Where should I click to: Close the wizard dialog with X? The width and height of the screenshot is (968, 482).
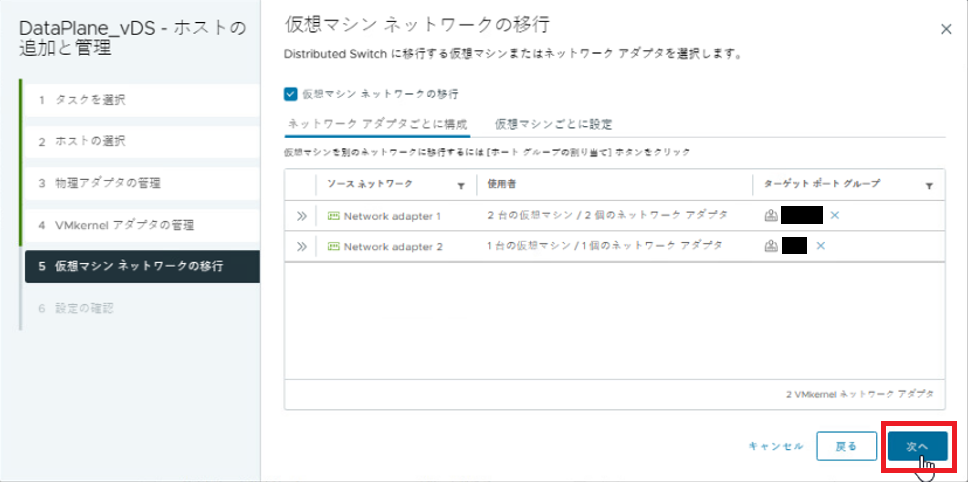click(946, 30)
